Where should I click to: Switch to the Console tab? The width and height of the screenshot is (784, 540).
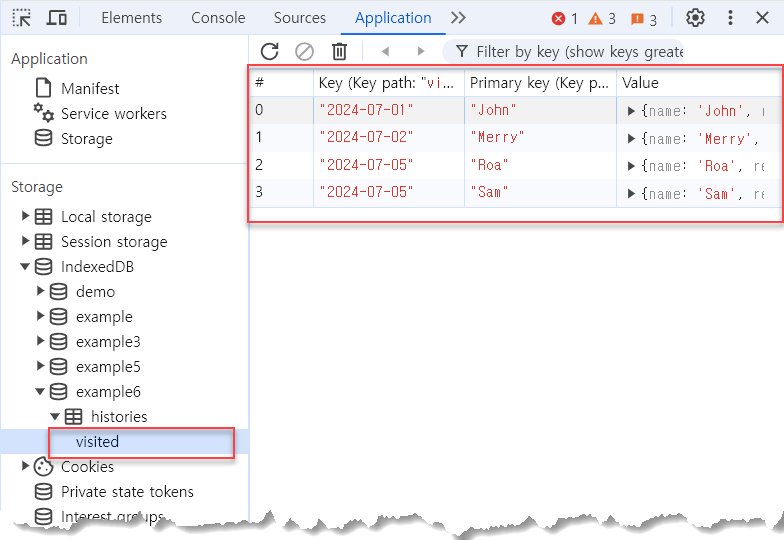pos(218,18)
